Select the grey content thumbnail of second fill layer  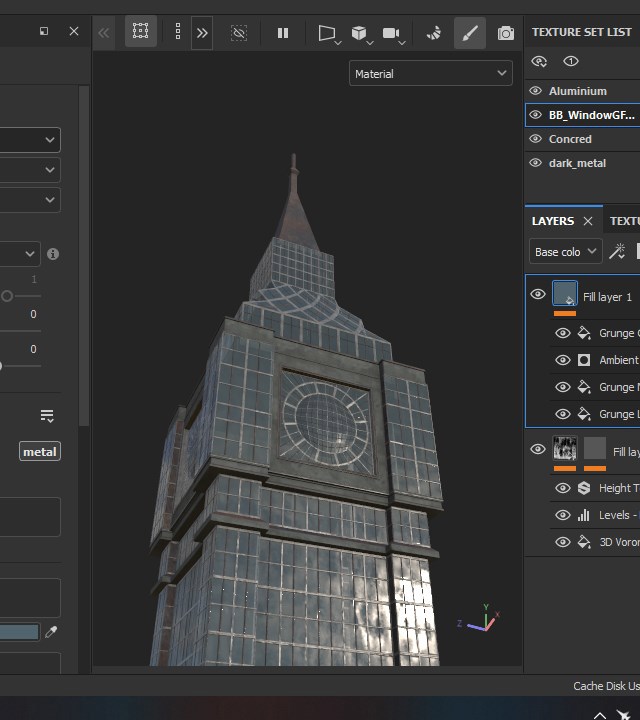(595, 448)
